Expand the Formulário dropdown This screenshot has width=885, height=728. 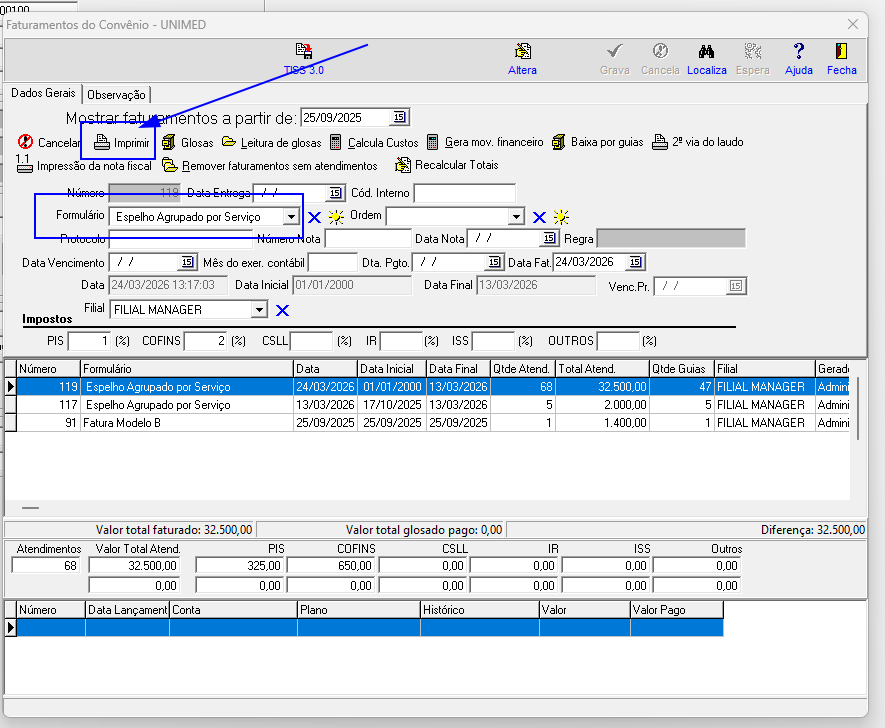coord(290,217)
